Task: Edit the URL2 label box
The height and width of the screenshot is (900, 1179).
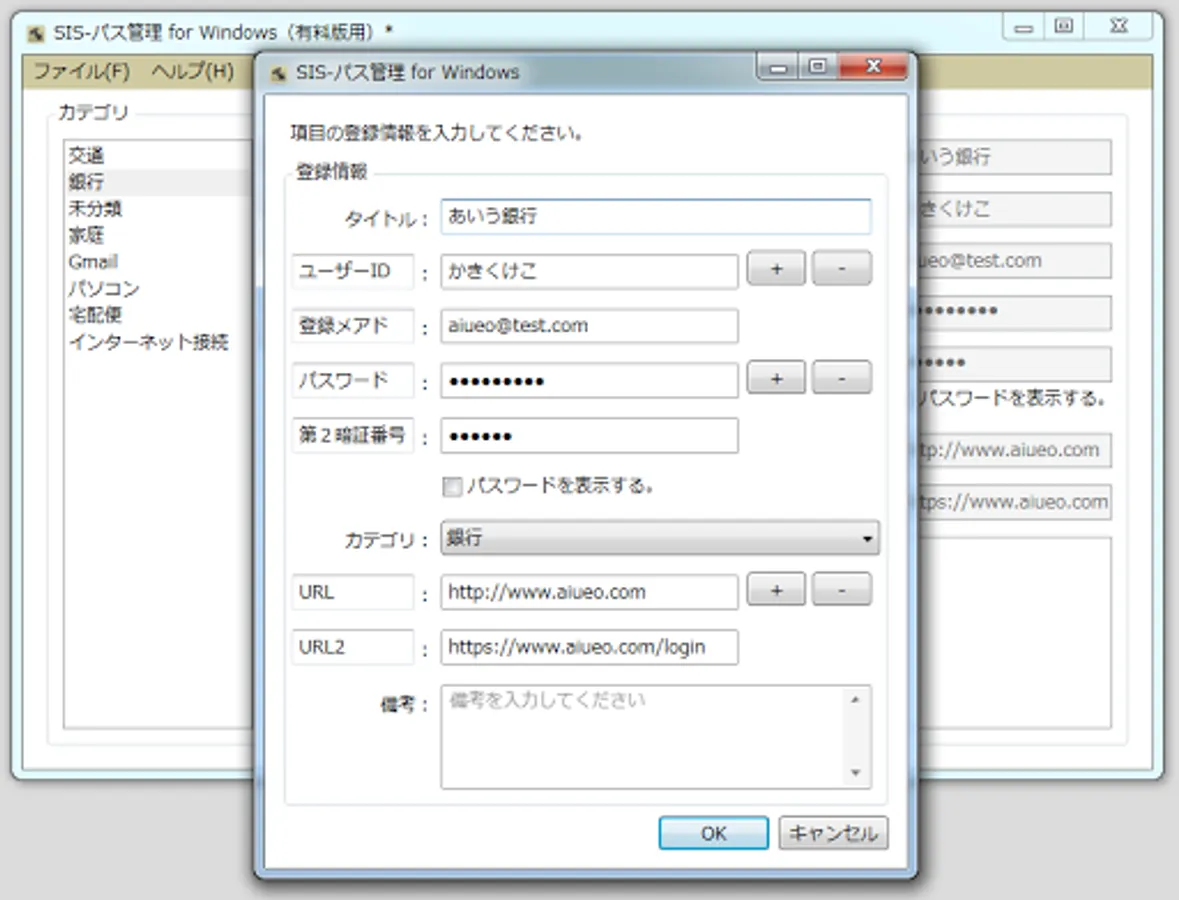Action: pyautogui.click(x=353, y=647)
